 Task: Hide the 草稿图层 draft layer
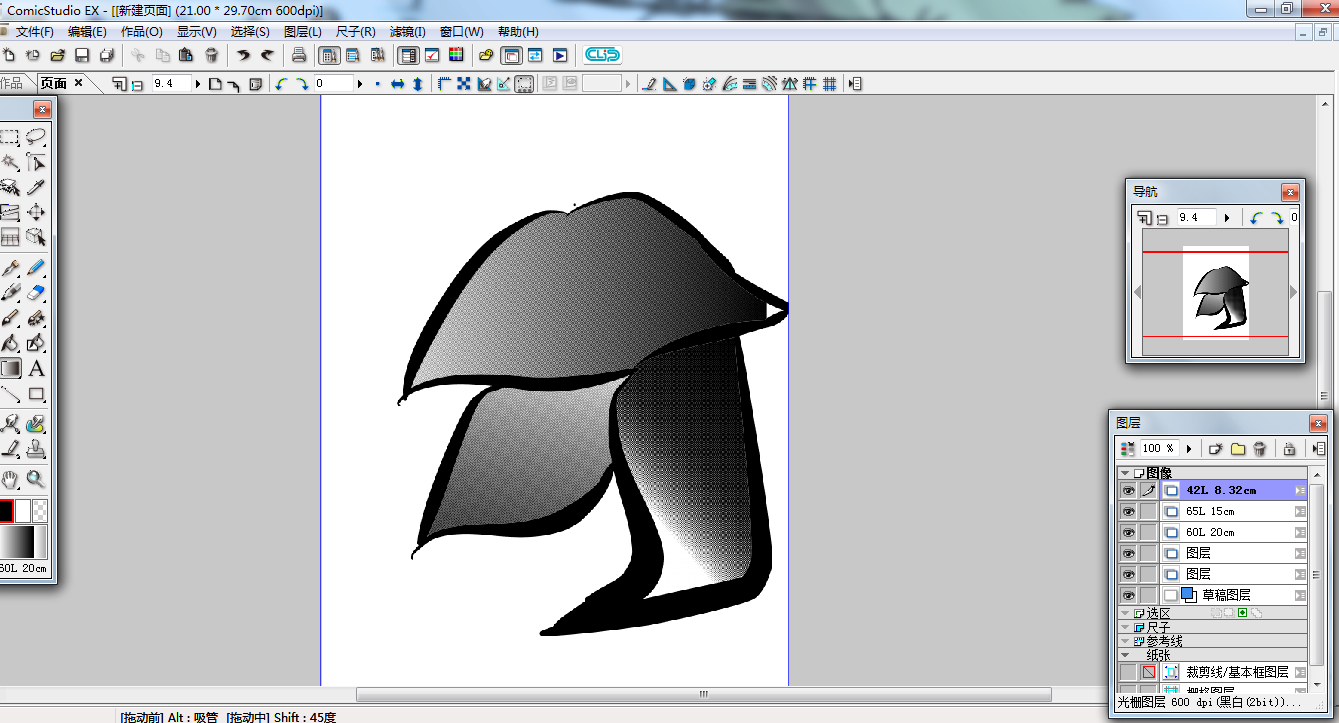point(1128,595)
